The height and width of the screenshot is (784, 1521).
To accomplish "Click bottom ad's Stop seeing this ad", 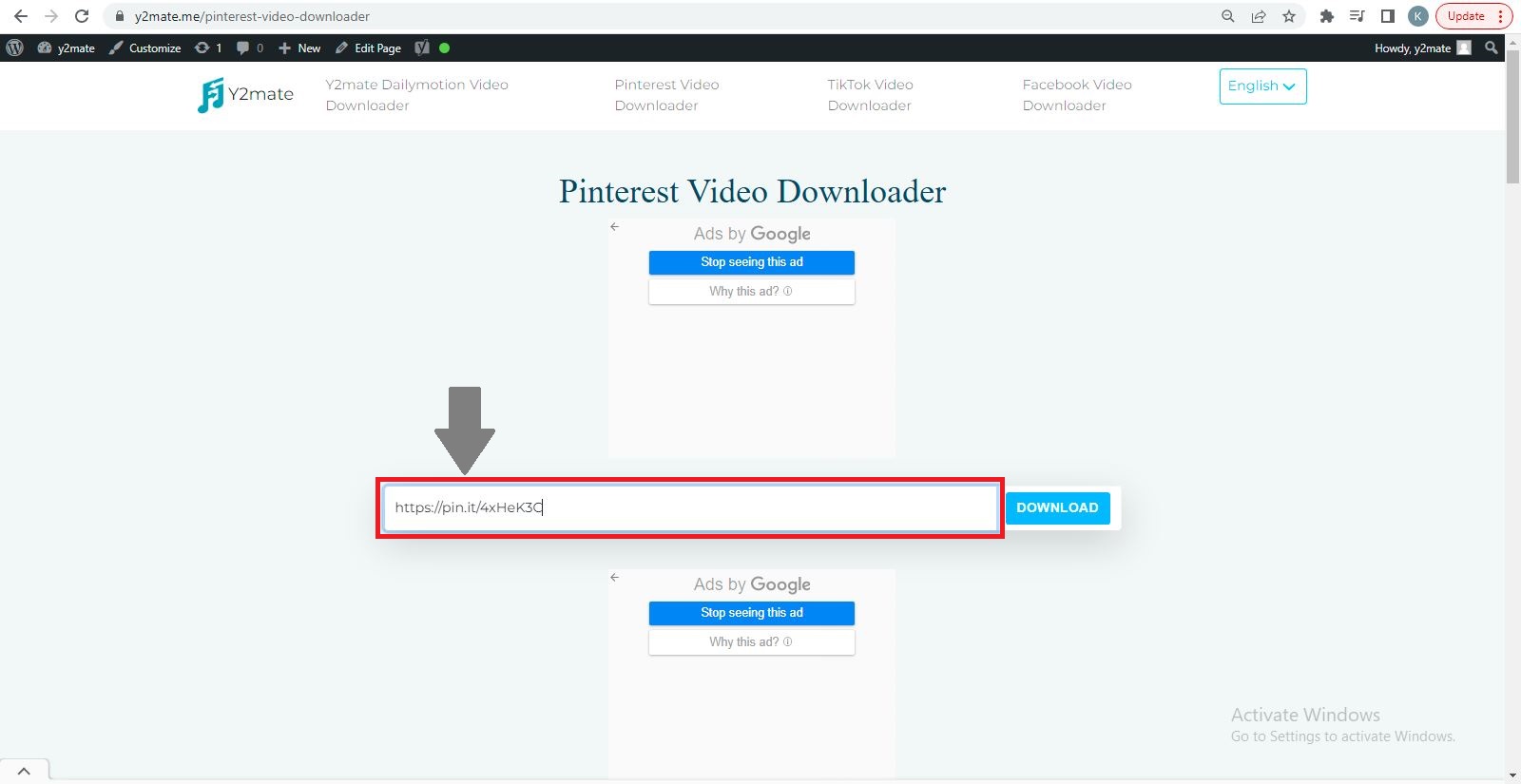I will (752, 613).
